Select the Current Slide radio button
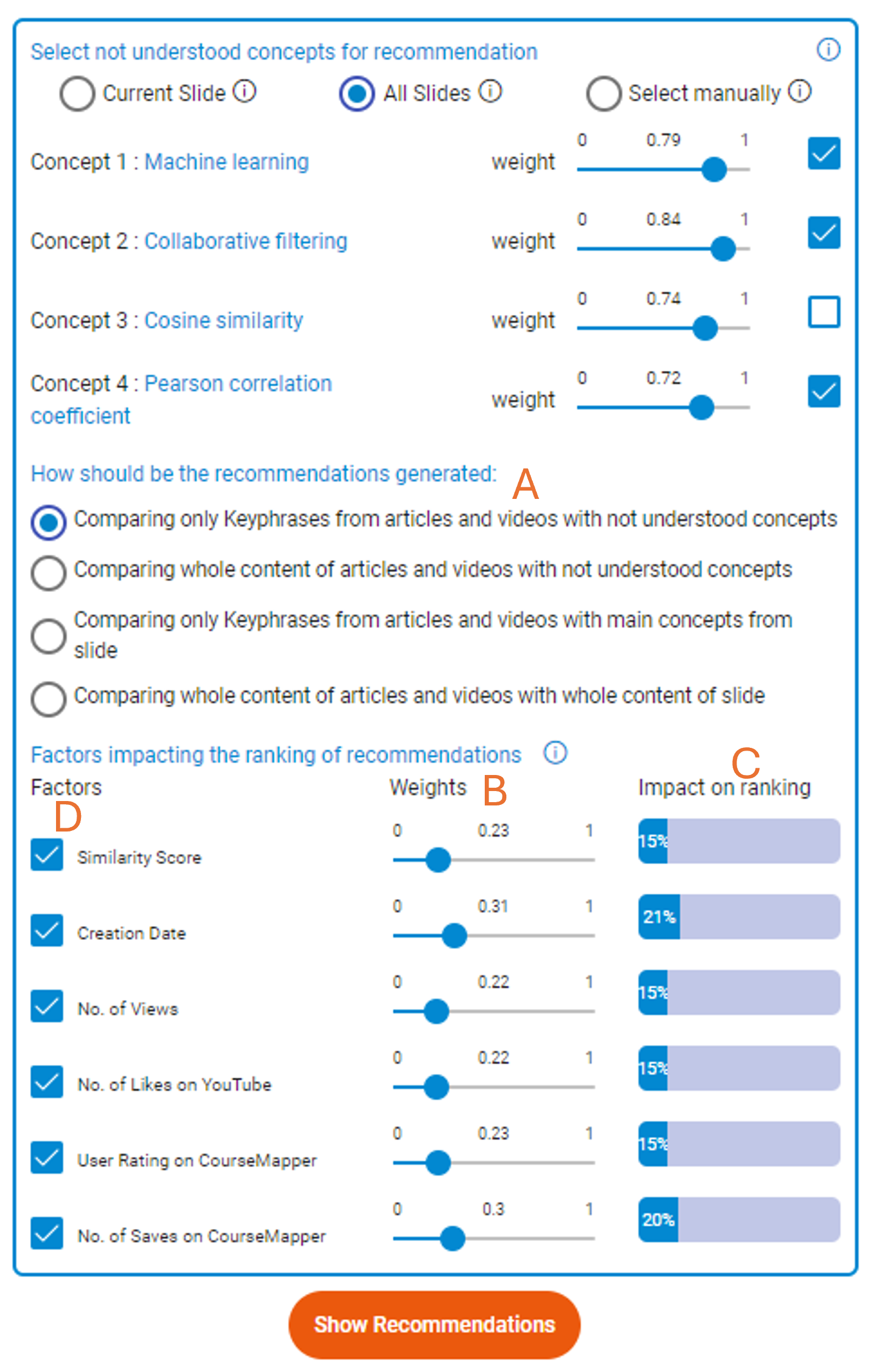This screenshot has height=1372, width=873. coord(77,94)
